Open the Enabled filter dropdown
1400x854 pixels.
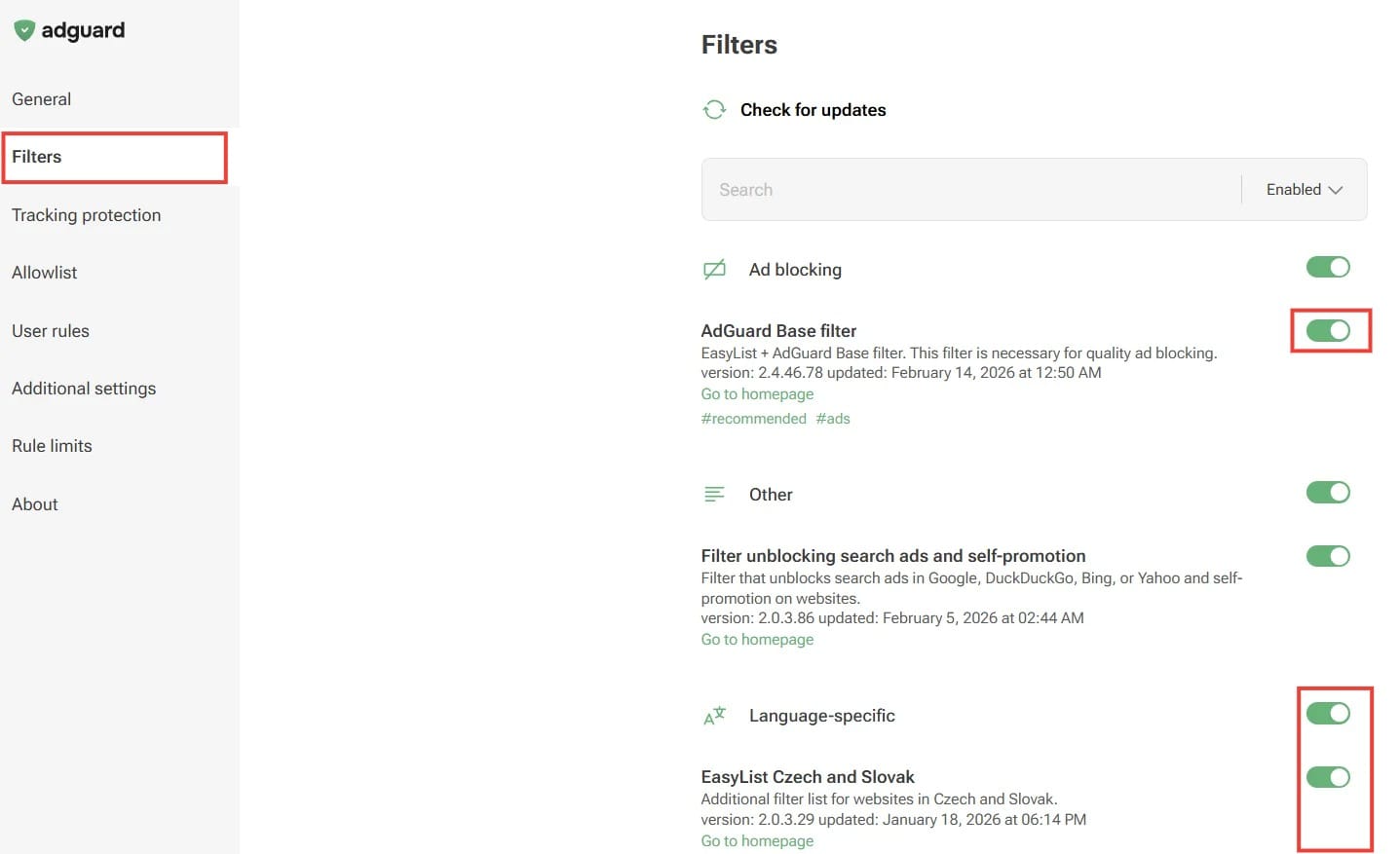(1303, 189)
